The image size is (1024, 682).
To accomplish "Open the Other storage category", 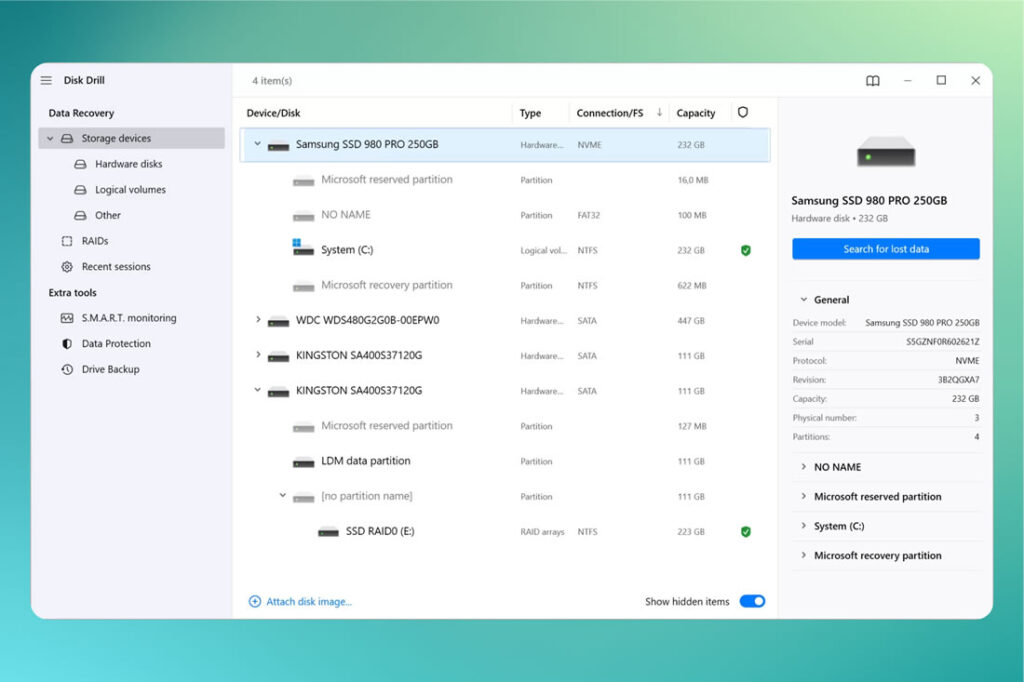I will pyautogui.click(x=105, y=215).
